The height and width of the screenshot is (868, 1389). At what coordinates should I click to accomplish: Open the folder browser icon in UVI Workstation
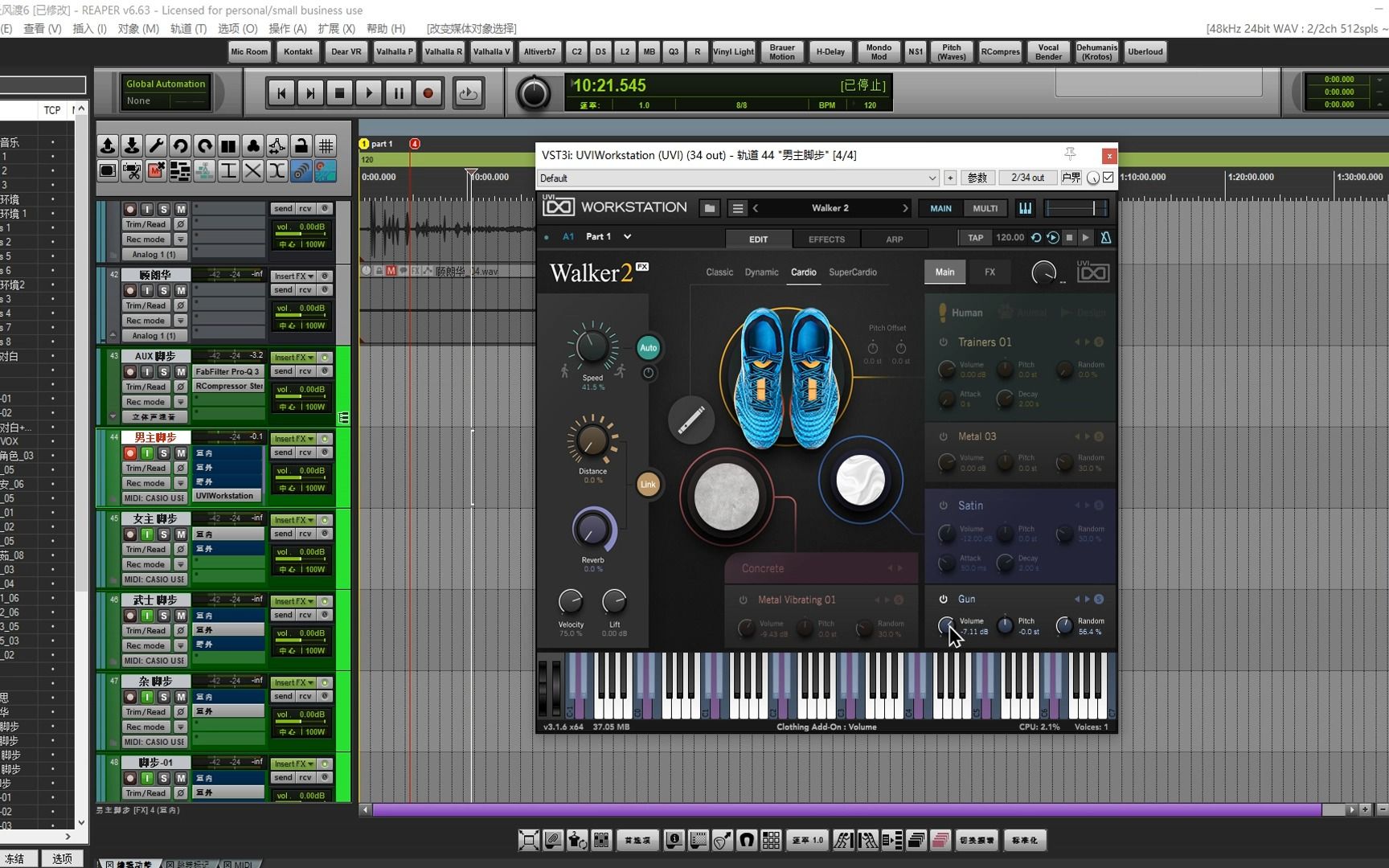(x=709, y=208)
